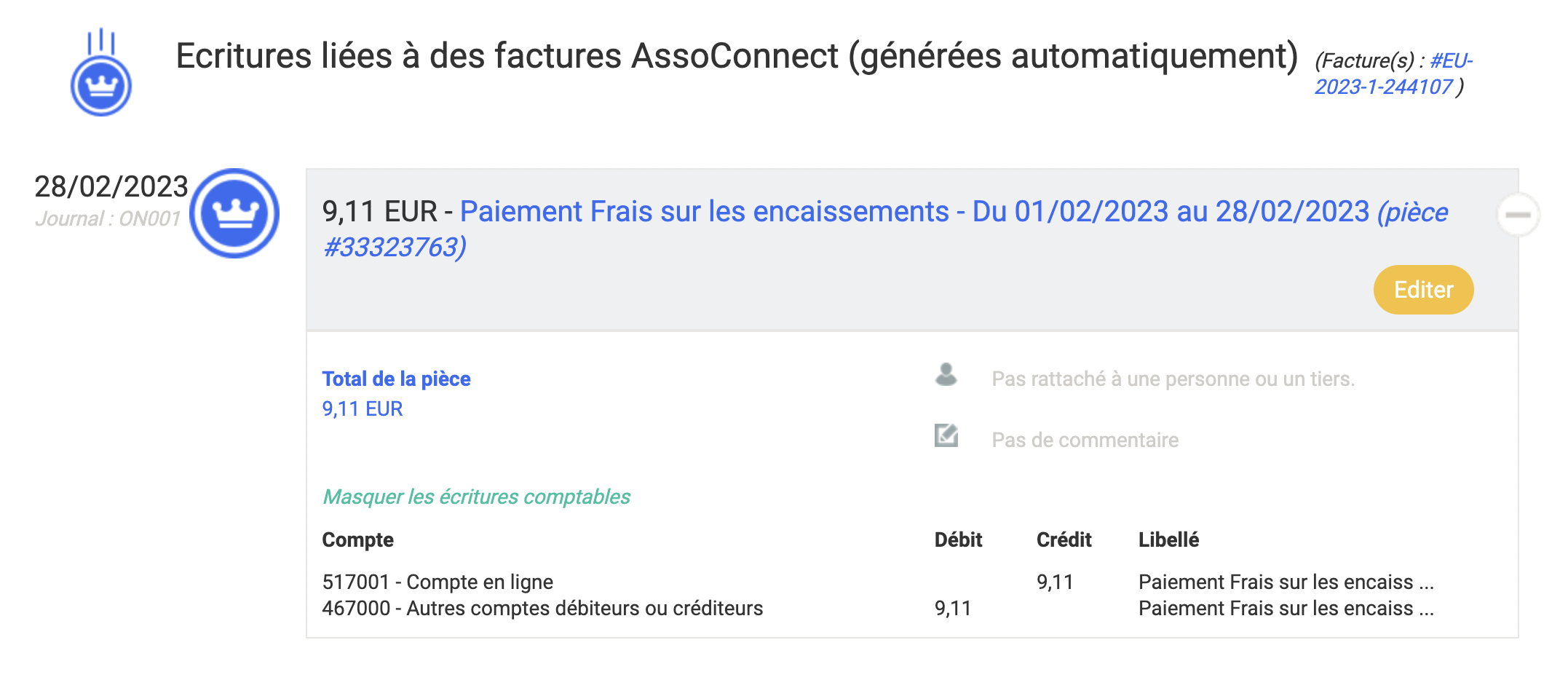
Task: Click the Débit column header
Action: (x=958, y=539)
